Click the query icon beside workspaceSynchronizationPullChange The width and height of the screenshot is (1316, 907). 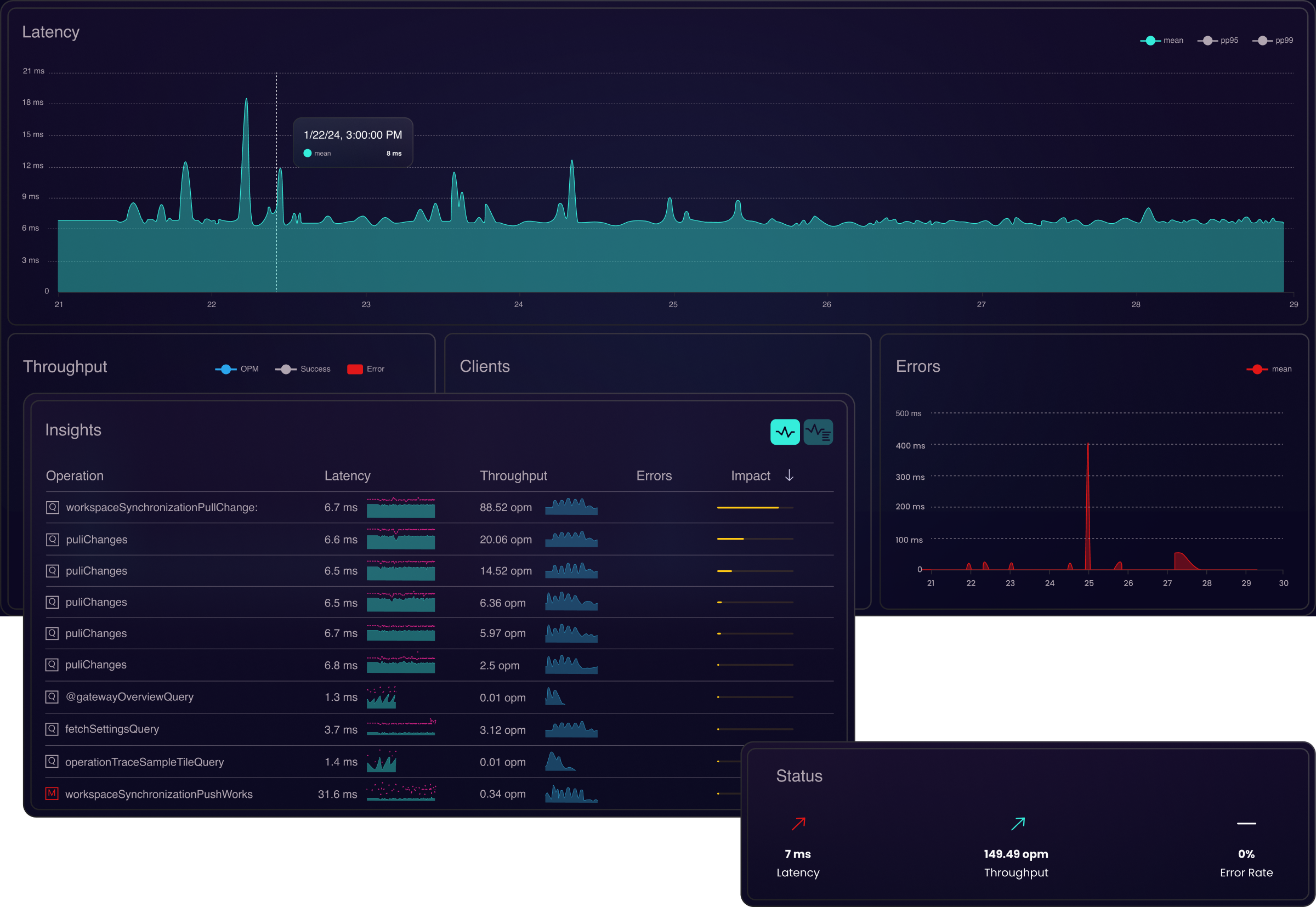52,507
